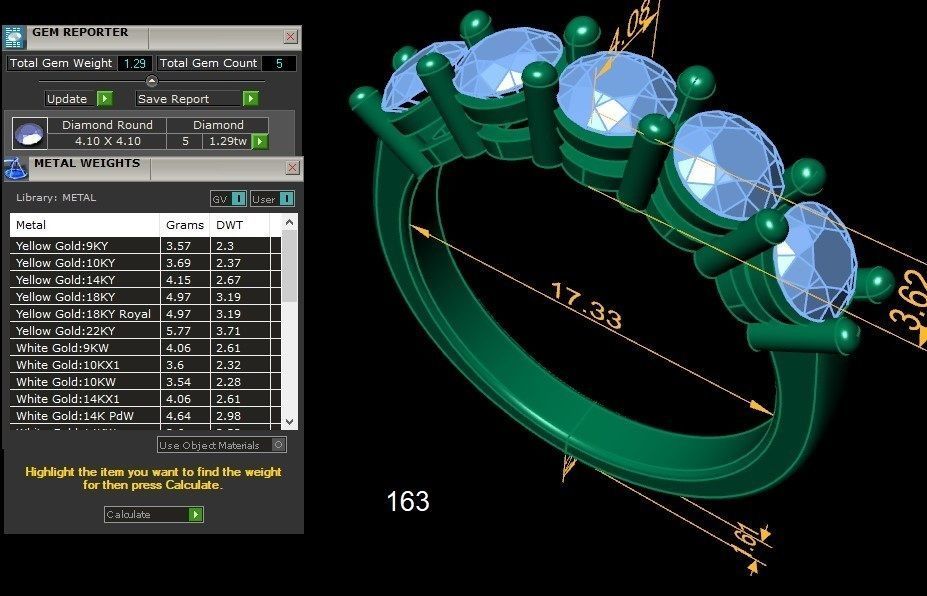Select the White Gold:10KX1 row
Image resolution: width=927 pixels, height=596 pixels.
(x=145, y=365)
